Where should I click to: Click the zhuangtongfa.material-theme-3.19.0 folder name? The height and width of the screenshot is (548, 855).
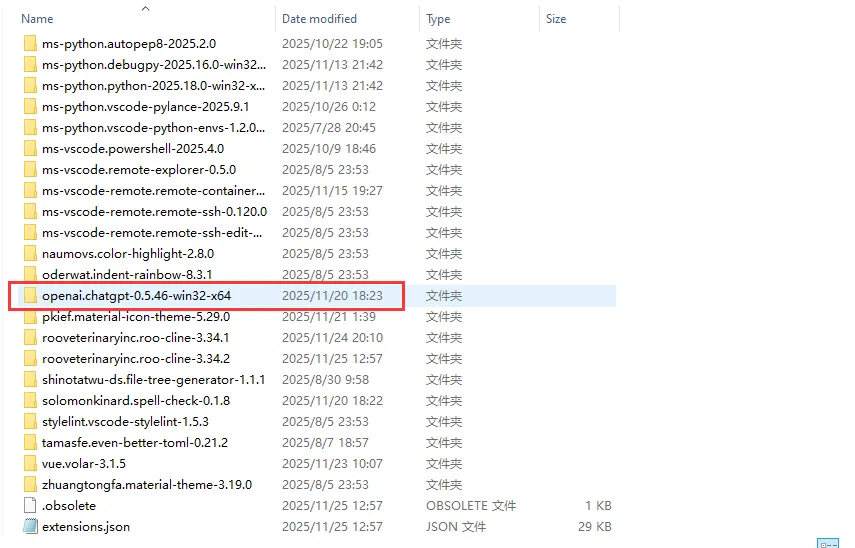147,484
